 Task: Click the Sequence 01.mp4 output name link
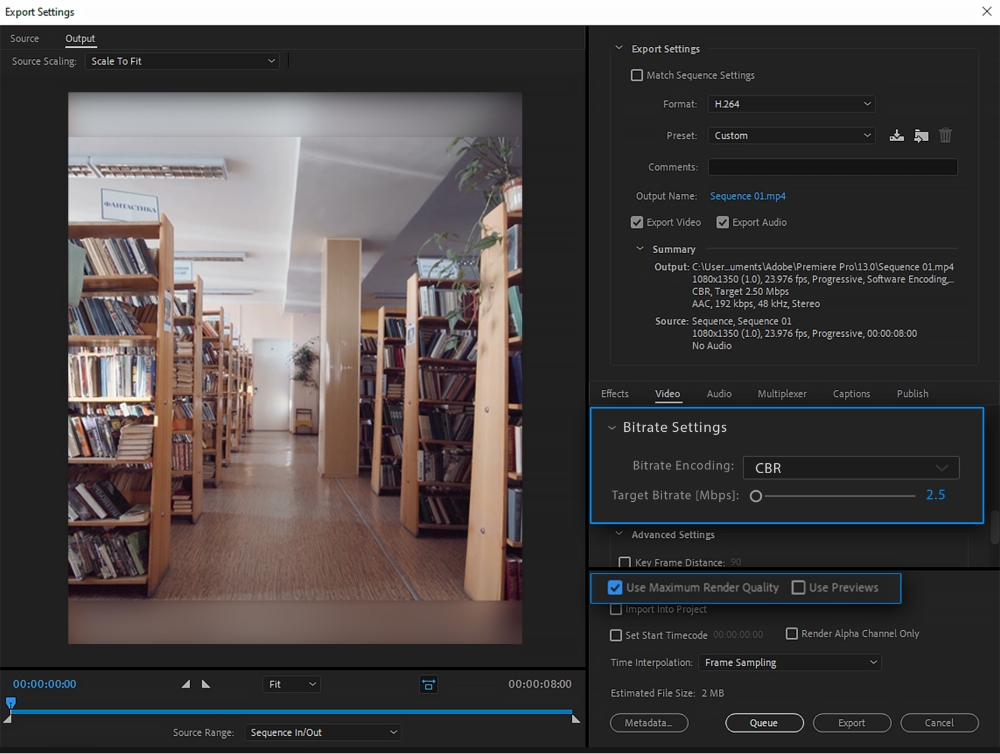pyautogui.click(x=747, y=196)
